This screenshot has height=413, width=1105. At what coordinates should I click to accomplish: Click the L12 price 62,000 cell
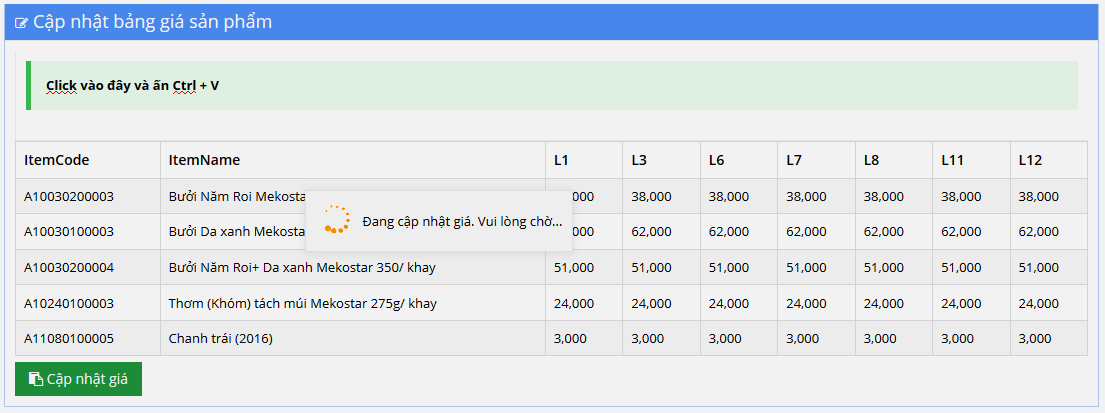tap(1038, 232)
